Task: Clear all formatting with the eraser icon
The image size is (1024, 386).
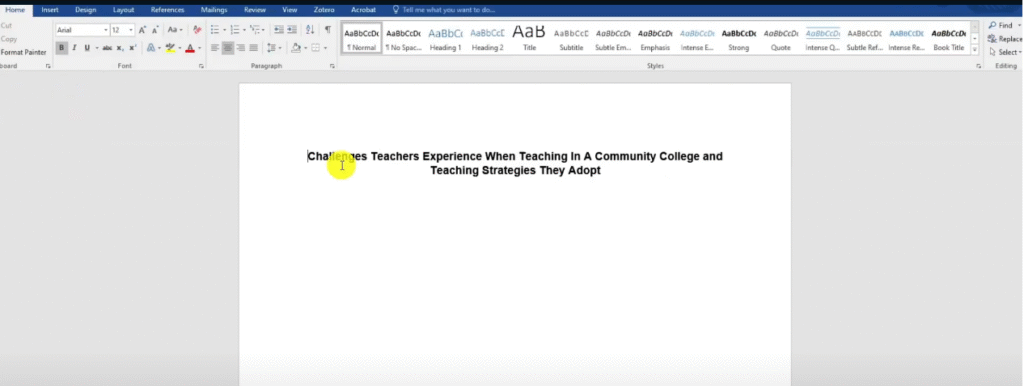Action: (x=197, y=30)
